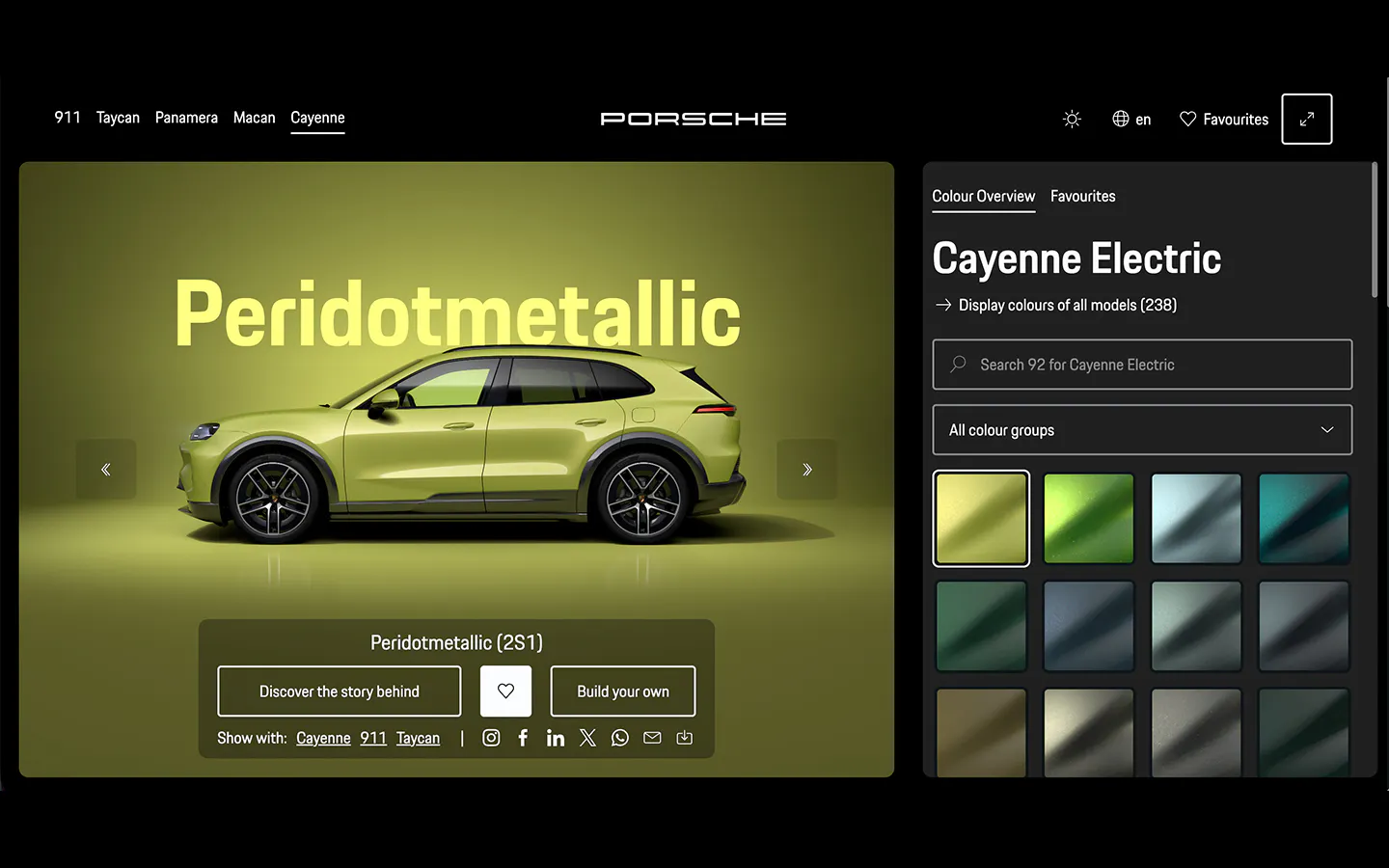The height and width of the screenshot is (868, 1389).
Task: Select the light beige swatch in third row
Action: point(1089,732)
